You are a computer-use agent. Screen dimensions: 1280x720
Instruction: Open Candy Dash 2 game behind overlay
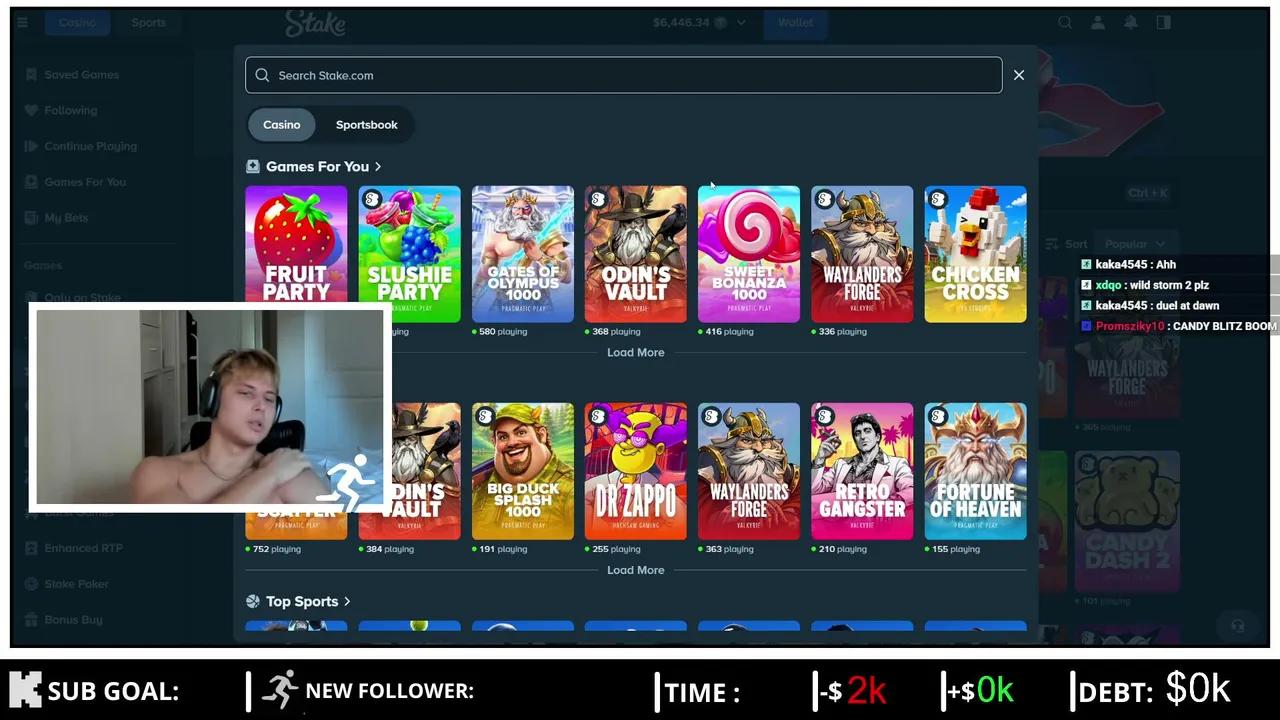[1127, 521]
